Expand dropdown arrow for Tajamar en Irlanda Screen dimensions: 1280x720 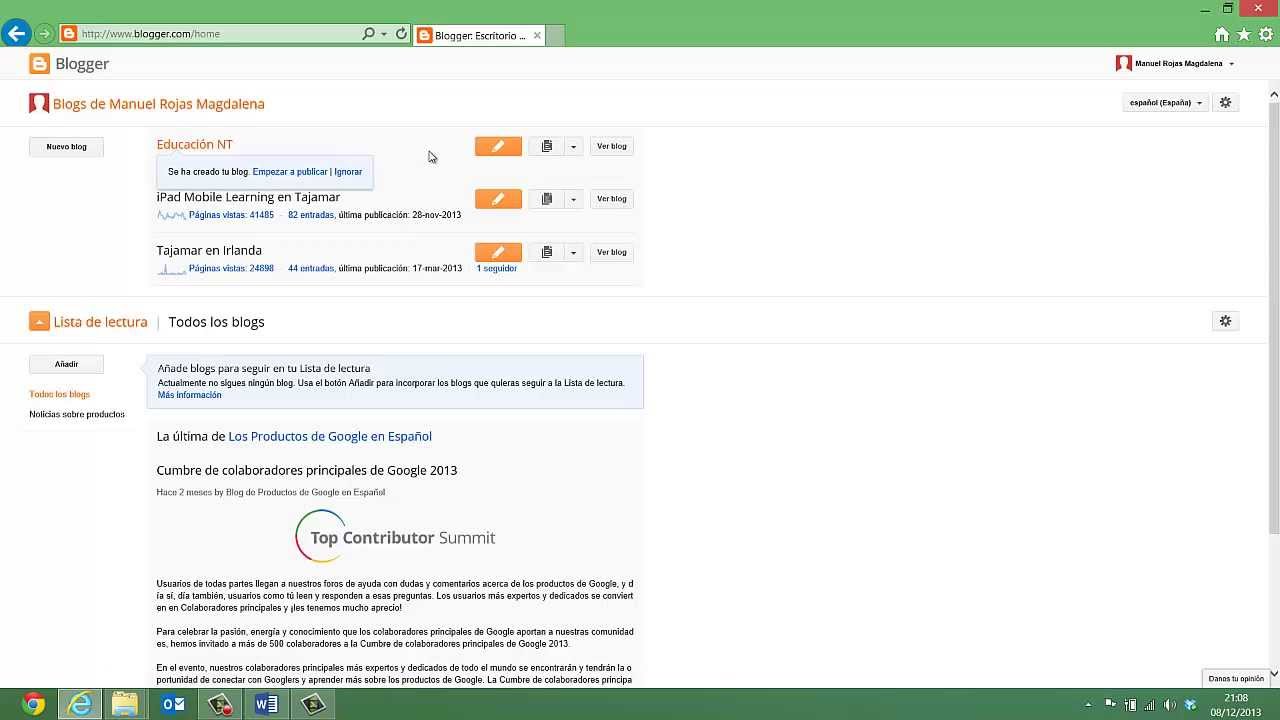573,252
